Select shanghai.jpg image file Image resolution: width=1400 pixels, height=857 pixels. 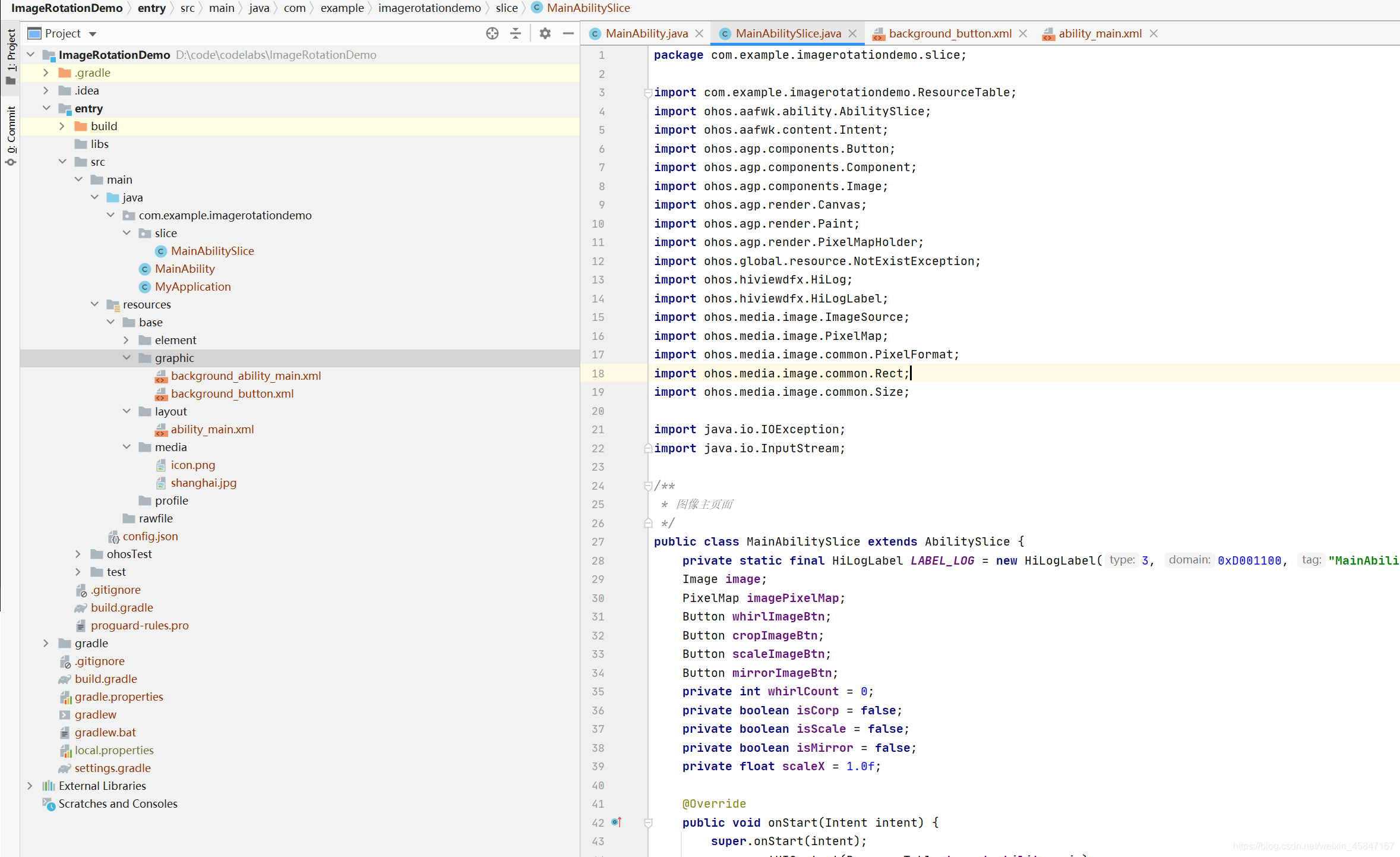204,483
